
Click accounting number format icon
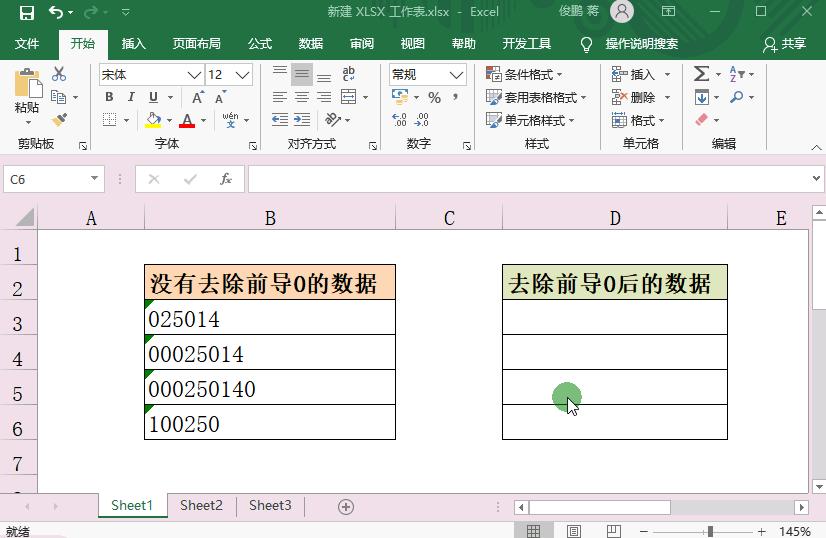click(x=400, y=97)
